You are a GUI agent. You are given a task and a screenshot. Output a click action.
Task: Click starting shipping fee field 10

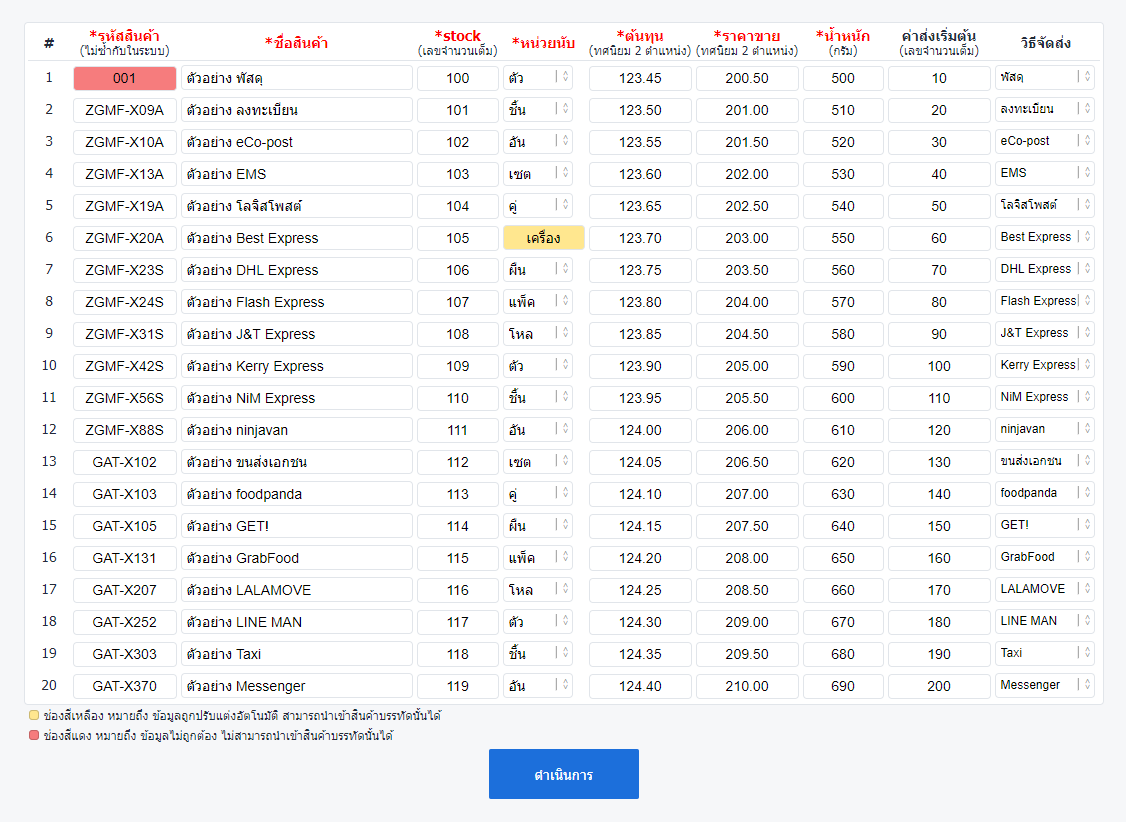939,78
